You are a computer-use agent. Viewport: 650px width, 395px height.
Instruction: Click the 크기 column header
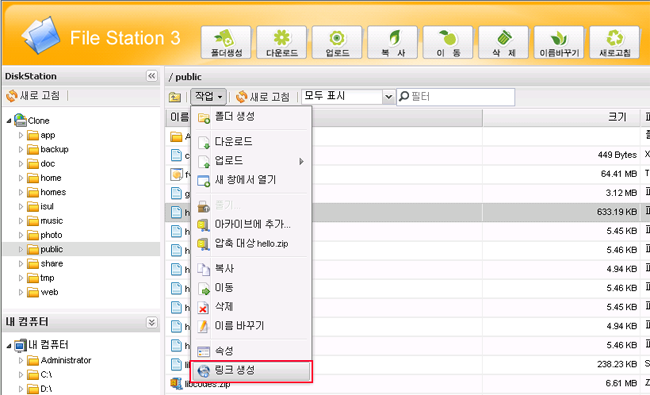pyautogui.click(x=561, y=117)
